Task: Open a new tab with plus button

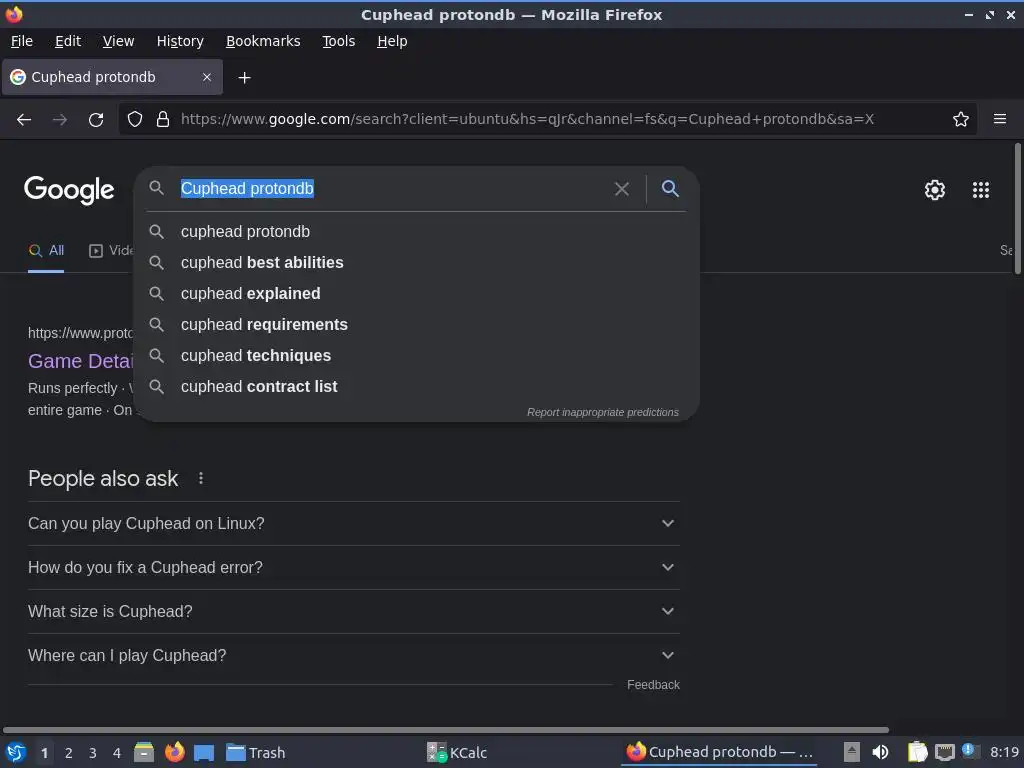Action: coord(244,78)
